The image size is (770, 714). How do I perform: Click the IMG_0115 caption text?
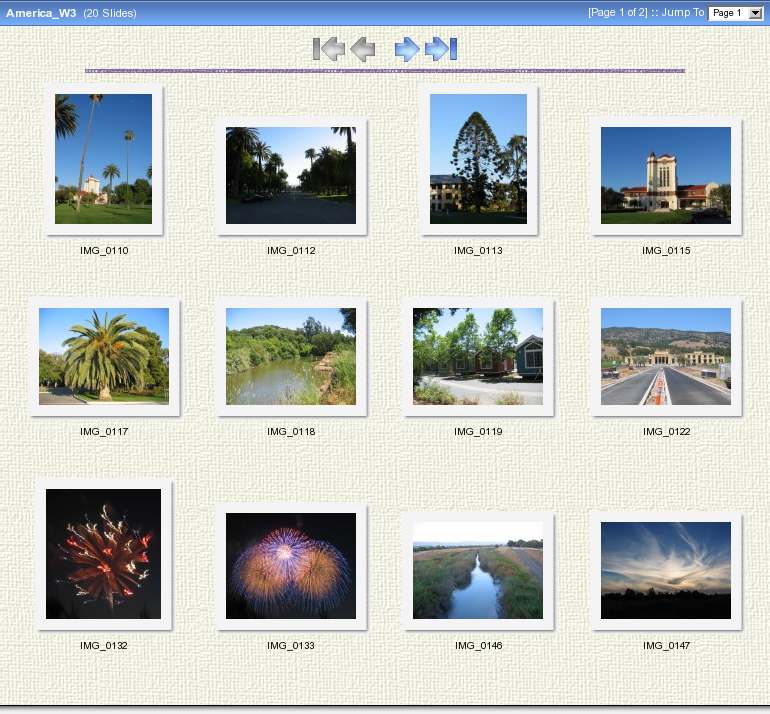click(x=666, y=250)
